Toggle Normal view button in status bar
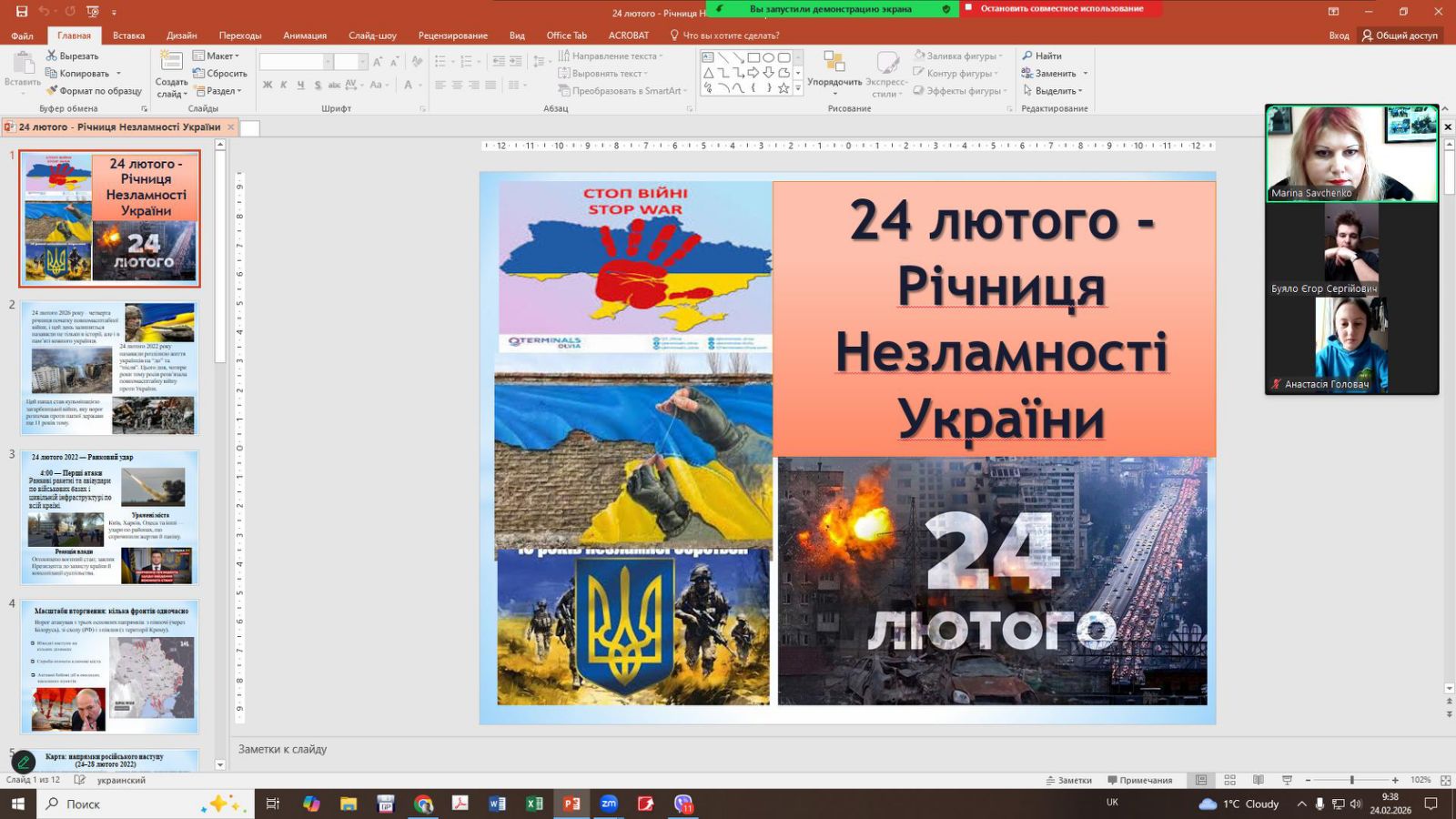The width and height of the screenshot is (1456, 819). (x=1201, y=781)
